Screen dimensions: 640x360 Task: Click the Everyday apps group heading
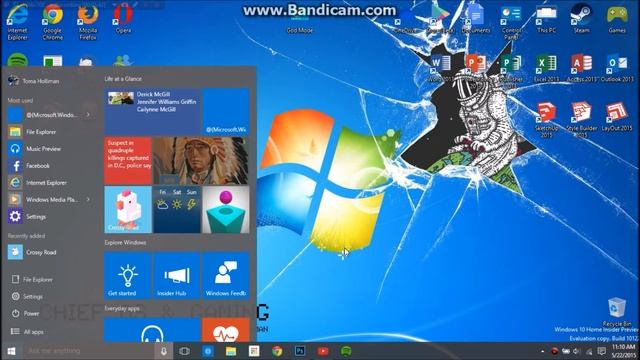[x=122, y=309]
